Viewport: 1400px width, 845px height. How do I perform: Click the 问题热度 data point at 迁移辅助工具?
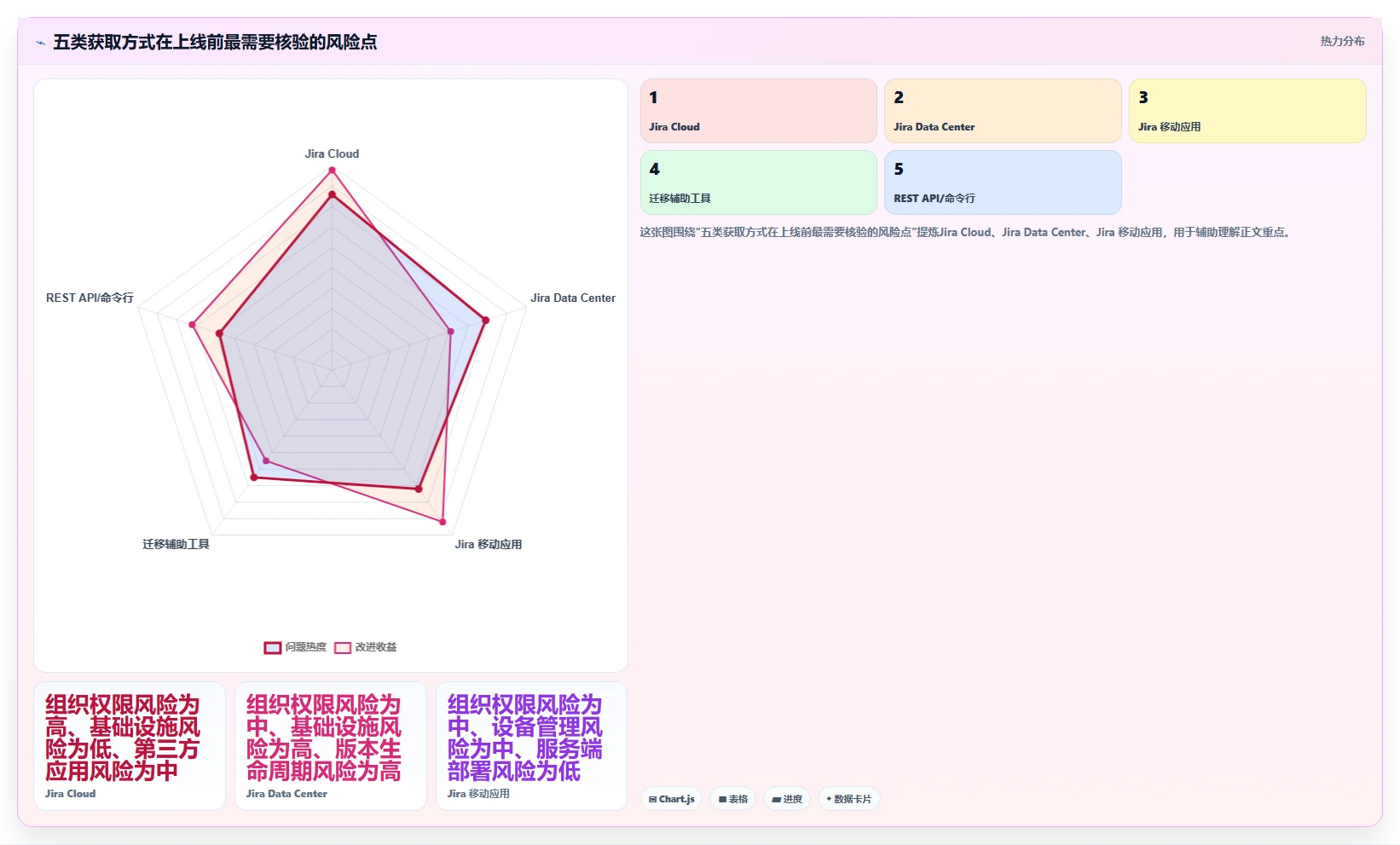(x=254, y=477)
